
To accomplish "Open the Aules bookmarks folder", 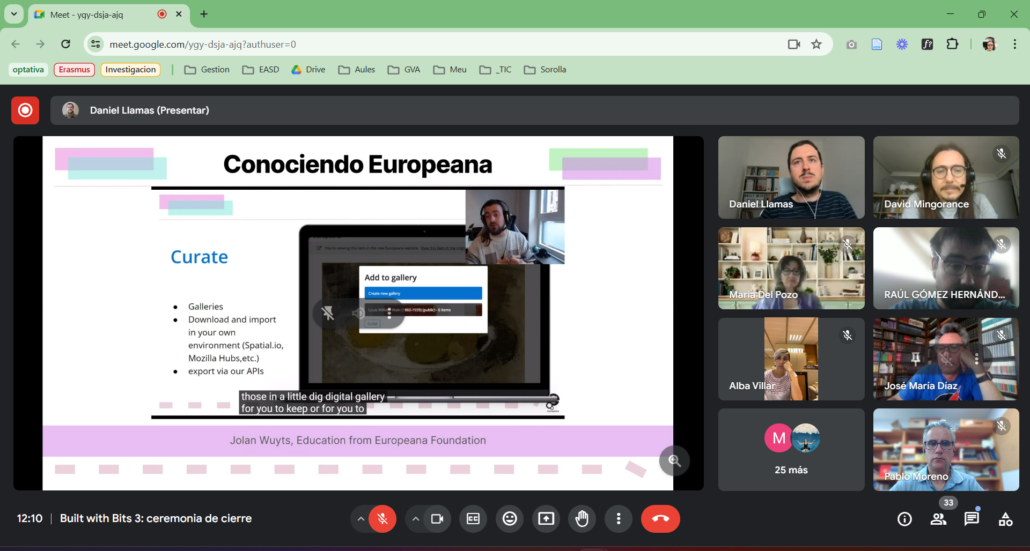I will (x=357, y=70).
